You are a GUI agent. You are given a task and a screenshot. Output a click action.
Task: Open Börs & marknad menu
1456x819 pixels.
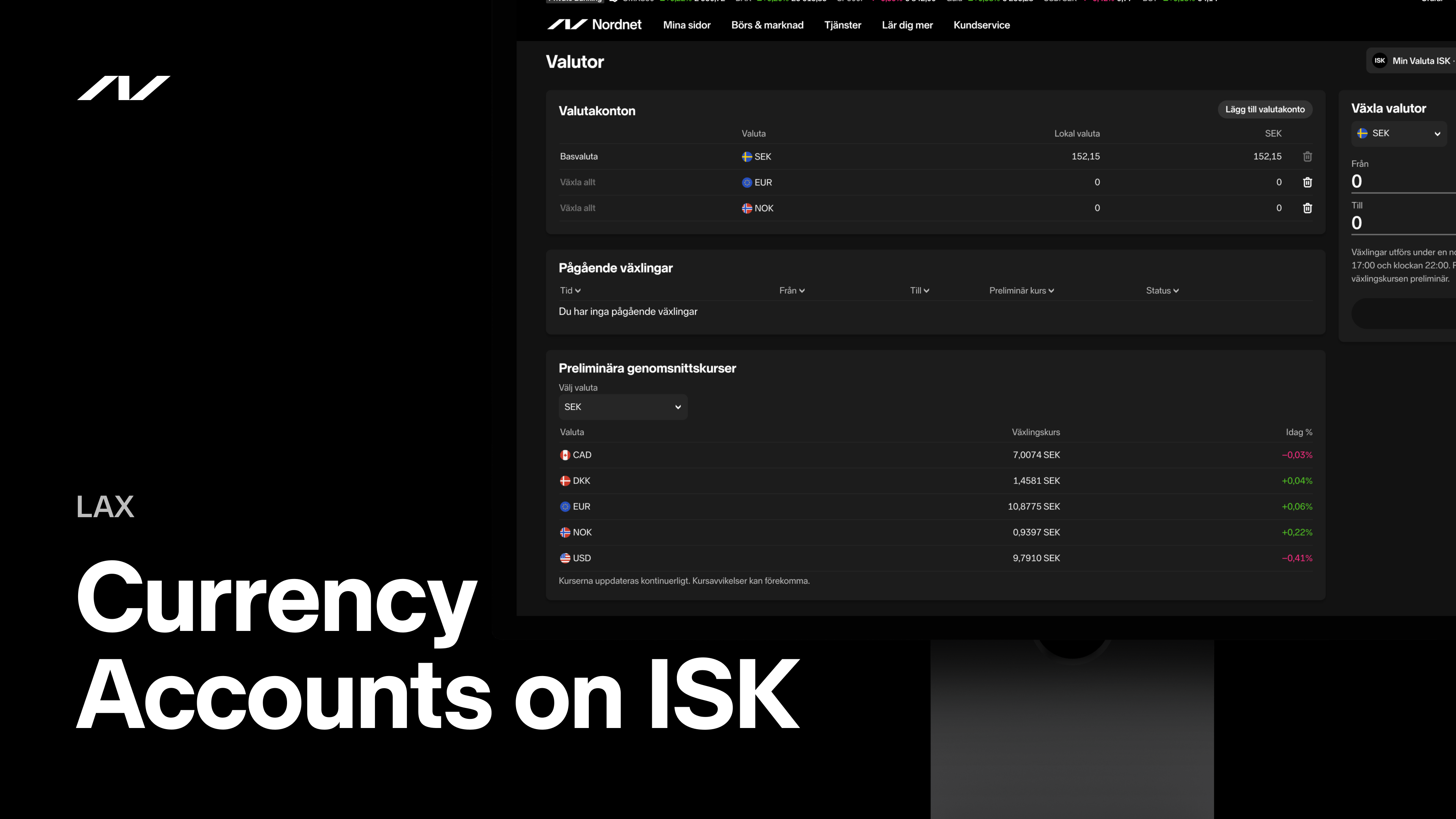[x=767, y=25]
